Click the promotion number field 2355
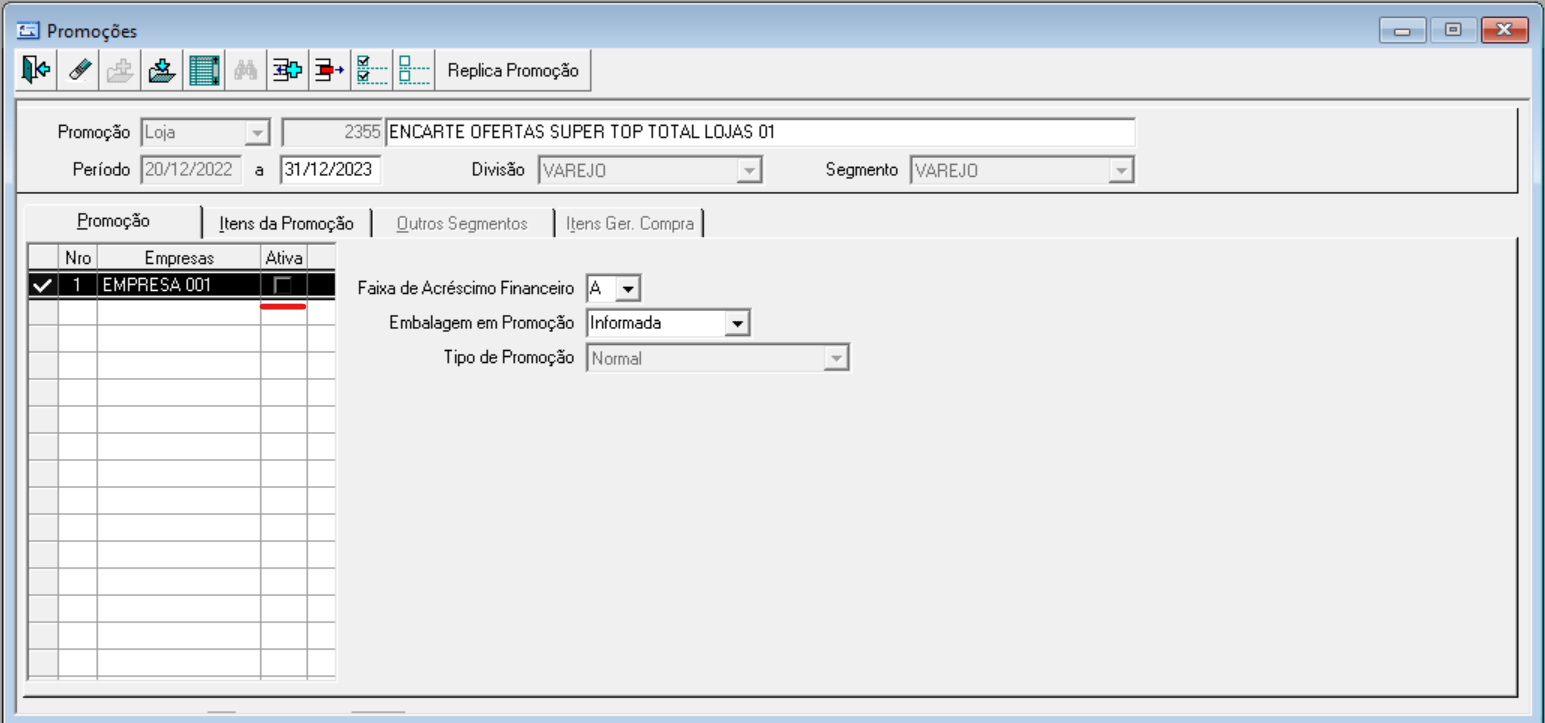Image resolution: width=1545 pixels, height=723 pixels. tap(332, 132)
